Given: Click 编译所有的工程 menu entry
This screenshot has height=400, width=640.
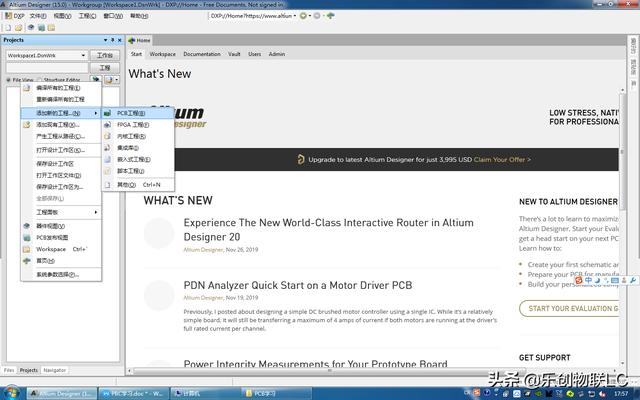Looking at the screenshot, I should pyautogui.click(x=61, y=88).
